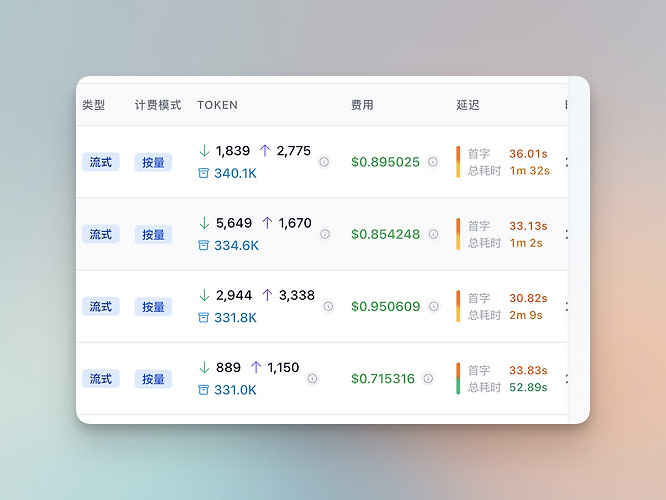This screenshot has height=500, width=666.
Task: Click cache icon next to 340.1K
Action: click(x=203, y=173)
